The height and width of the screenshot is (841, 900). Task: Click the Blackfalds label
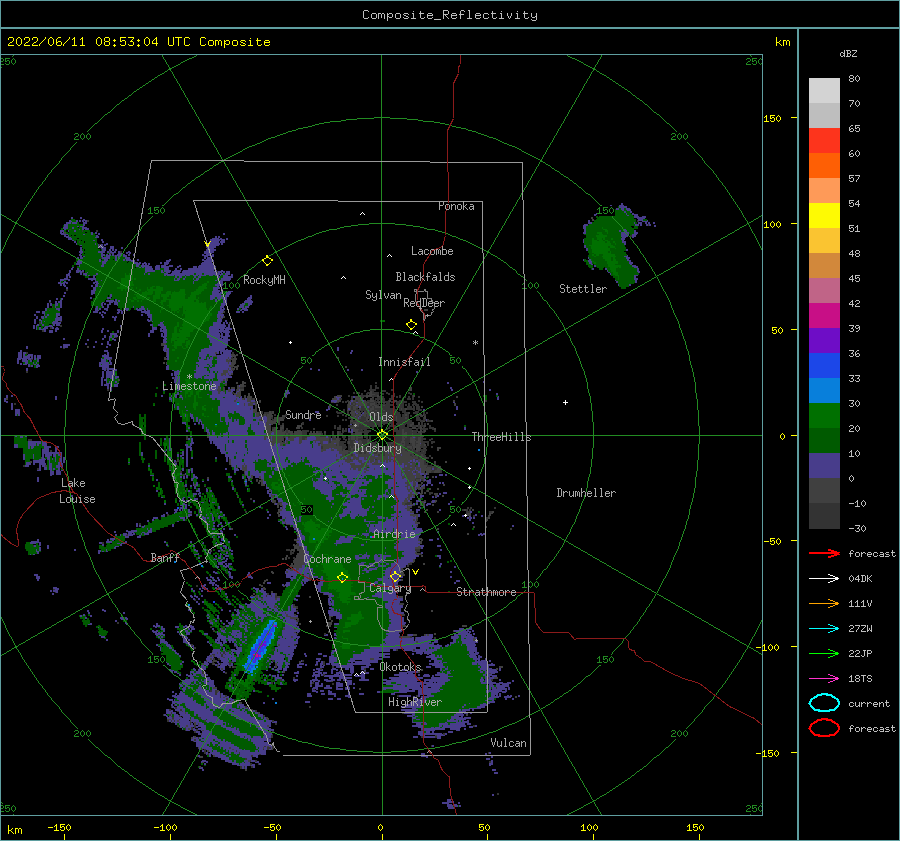click(425, 277)
